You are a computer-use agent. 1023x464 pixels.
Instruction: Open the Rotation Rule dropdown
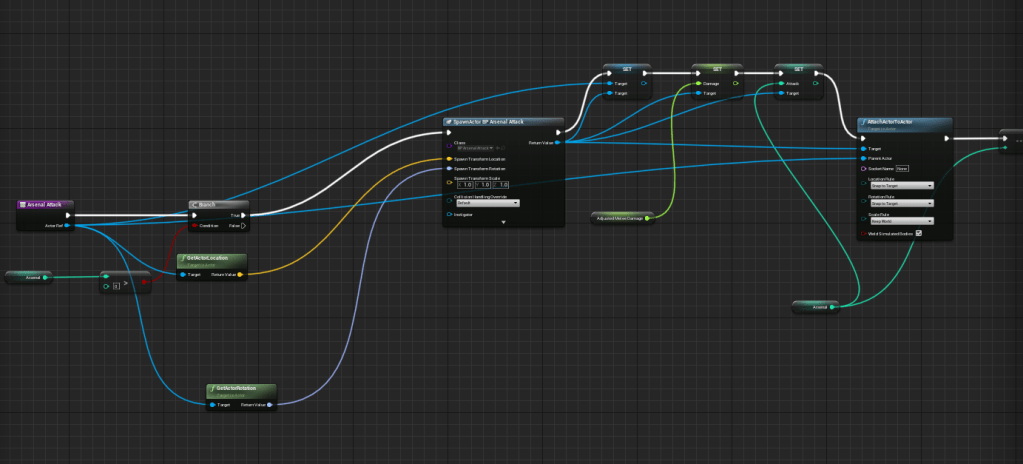[x=901, y=203]
